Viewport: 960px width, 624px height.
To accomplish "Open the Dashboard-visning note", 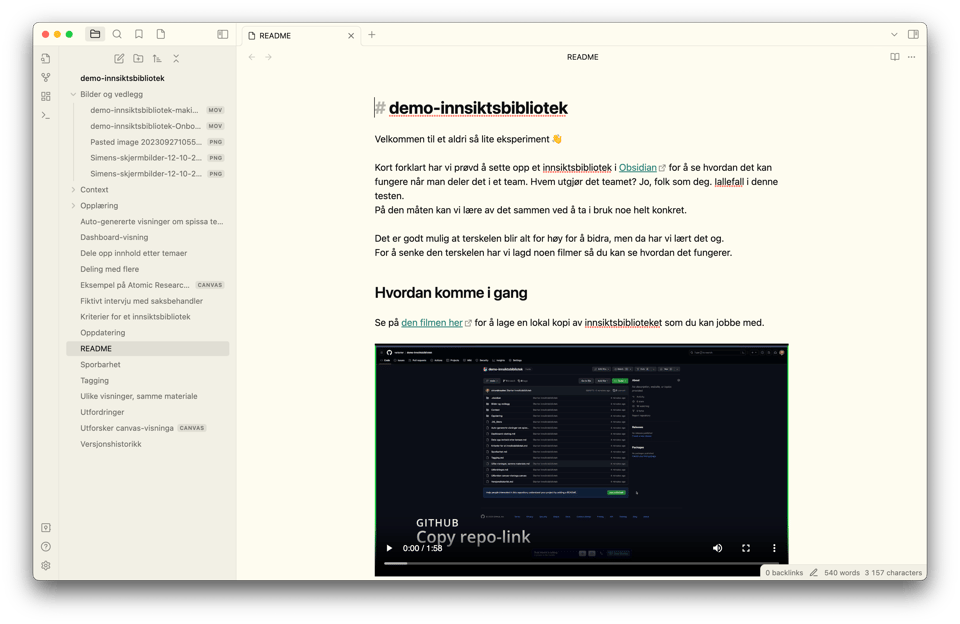I will click(x=114, y=238).
